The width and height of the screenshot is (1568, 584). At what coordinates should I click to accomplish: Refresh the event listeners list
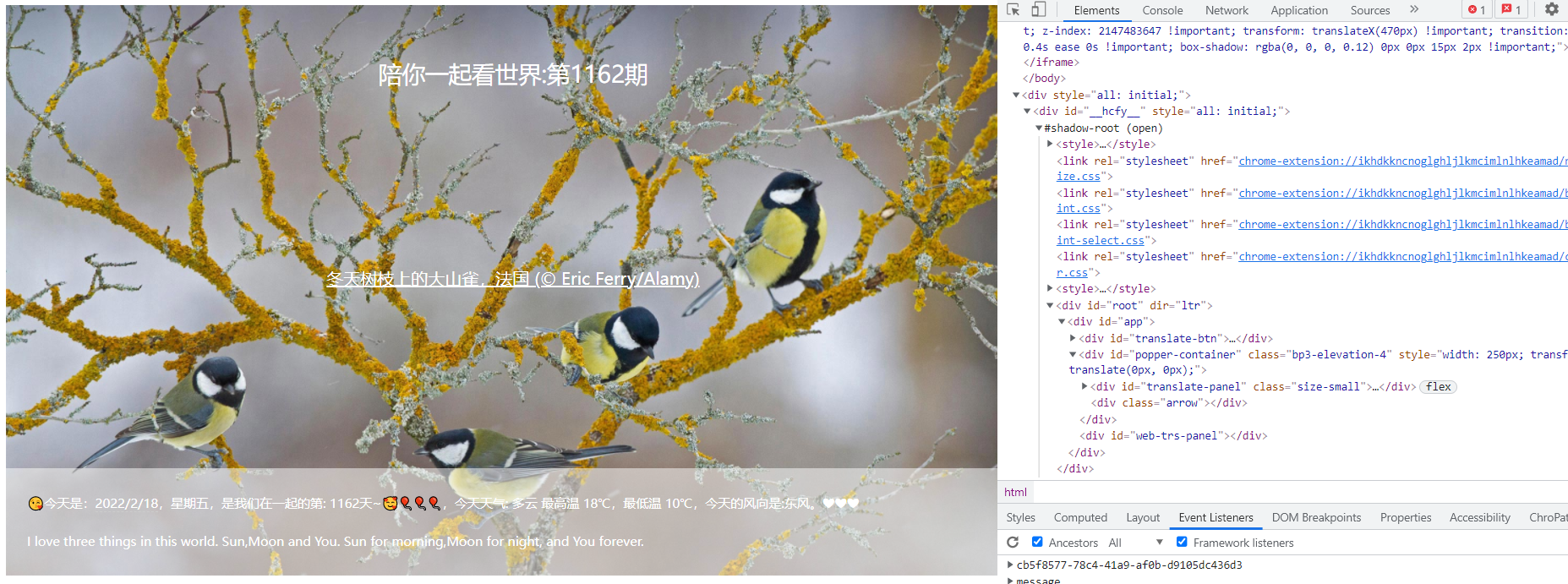click(1013, 543)
